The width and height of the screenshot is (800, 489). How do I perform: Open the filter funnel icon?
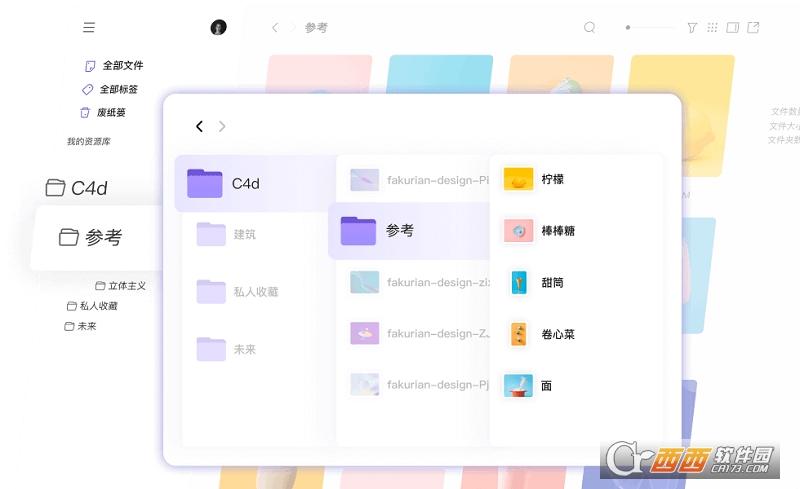pos(692,28)
